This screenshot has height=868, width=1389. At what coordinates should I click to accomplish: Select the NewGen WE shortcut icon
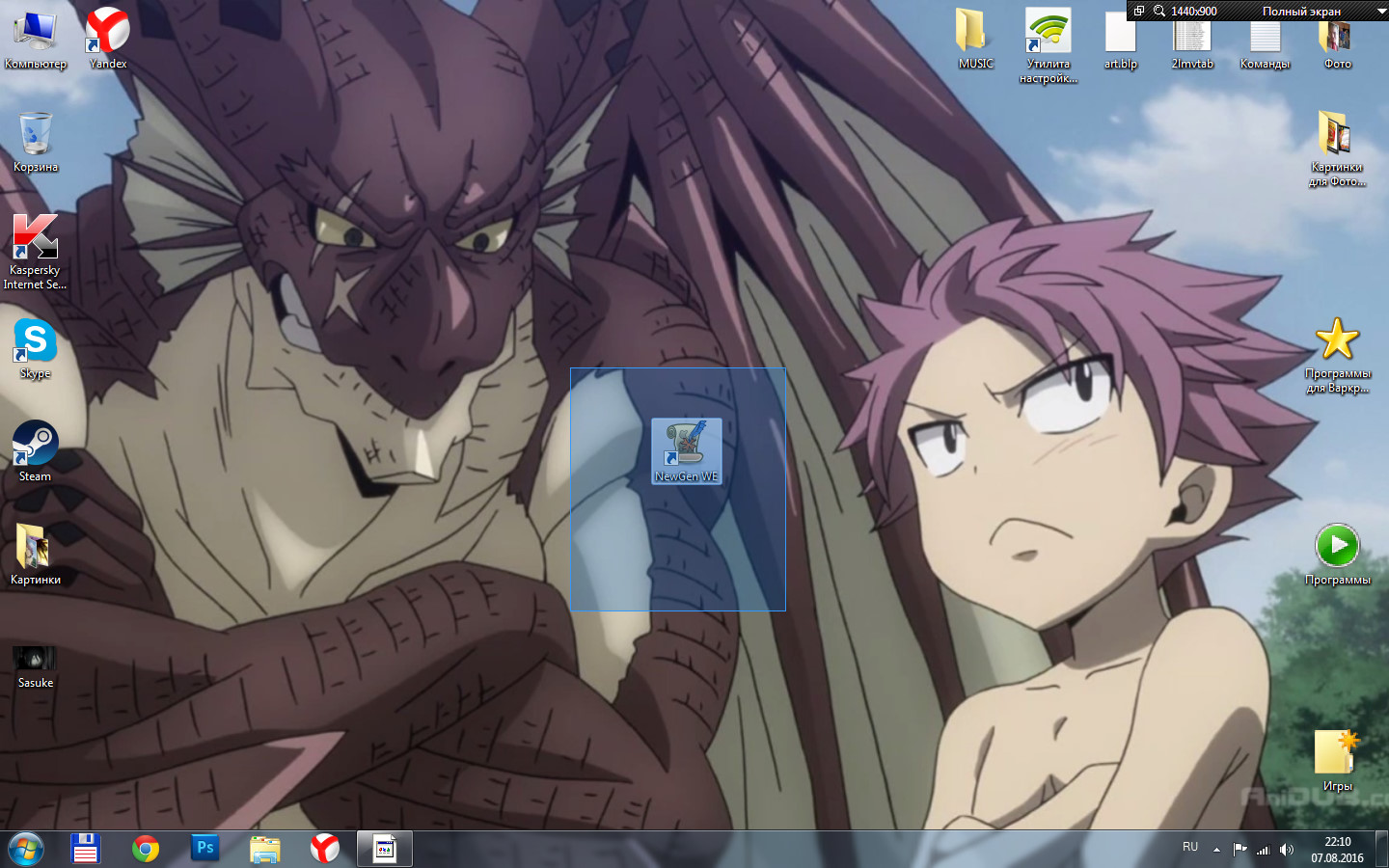[x=687, y=451]
